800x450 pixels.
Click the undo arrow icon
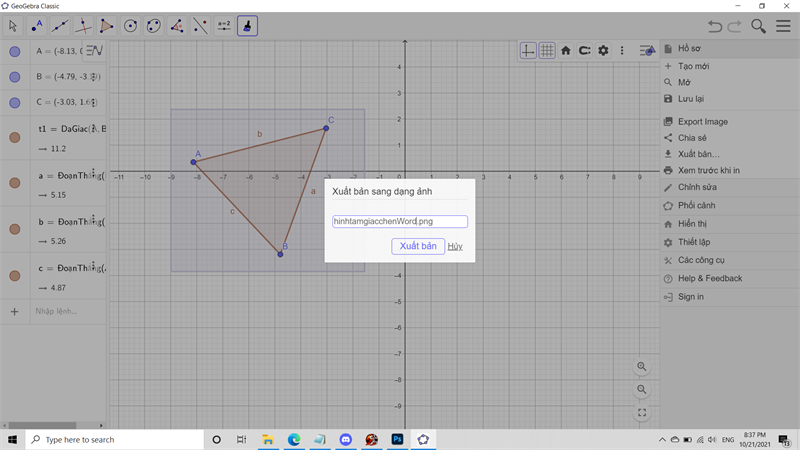714,26
